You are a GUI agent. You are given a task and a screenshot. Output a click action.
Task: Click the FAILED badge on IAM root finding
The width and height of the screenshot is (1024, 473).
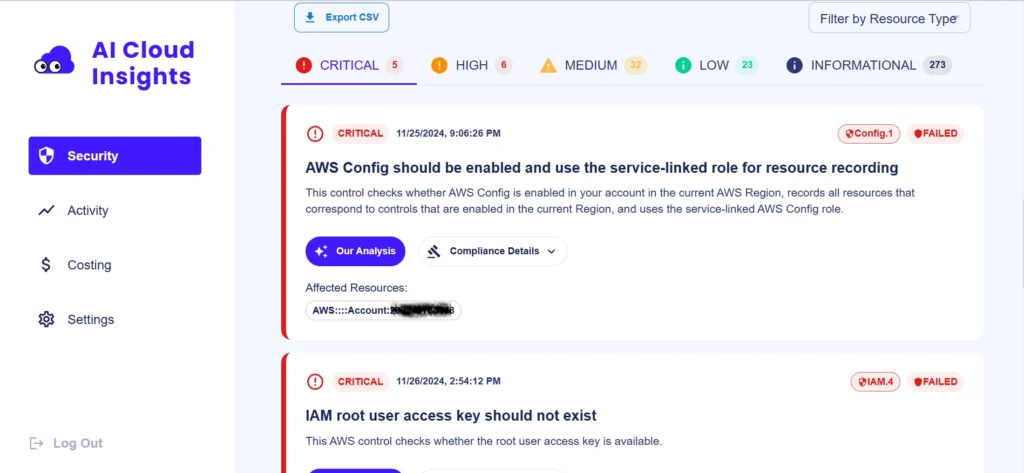935,382
